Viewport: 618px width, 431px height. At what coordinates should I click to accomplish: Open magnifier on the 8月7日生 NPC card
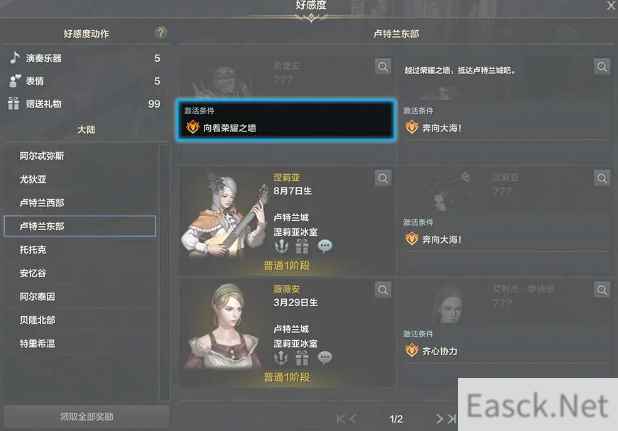coord(383,178)
